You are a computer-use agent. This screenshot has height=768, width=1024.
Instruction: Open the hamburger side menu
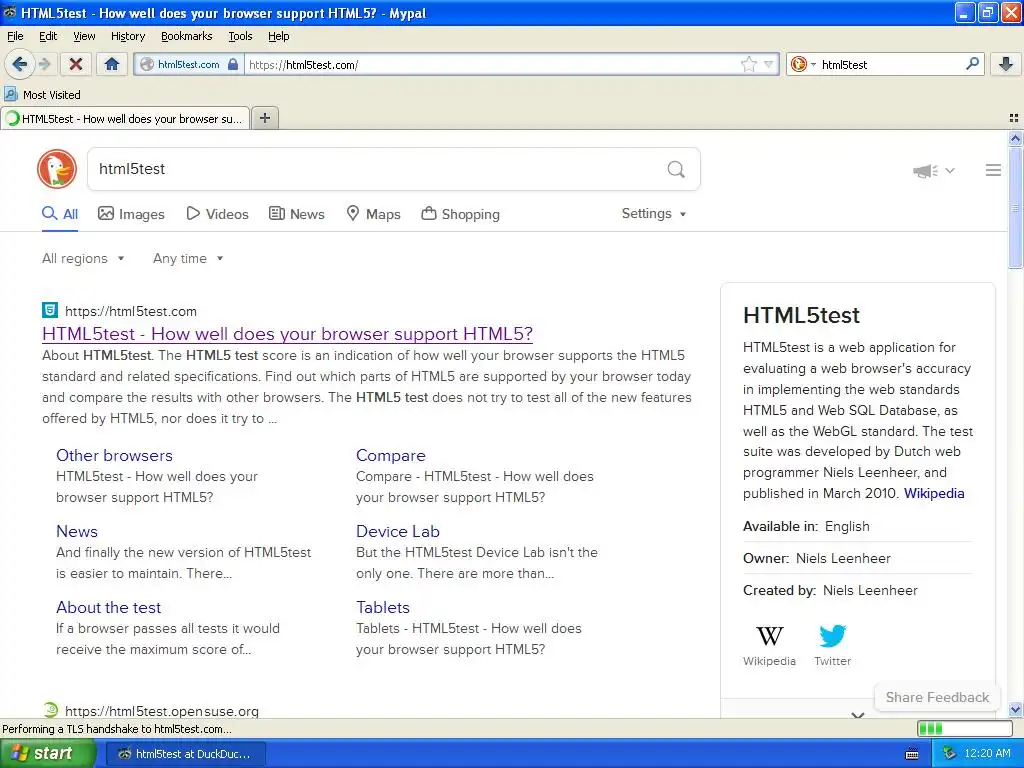[993, 170]
